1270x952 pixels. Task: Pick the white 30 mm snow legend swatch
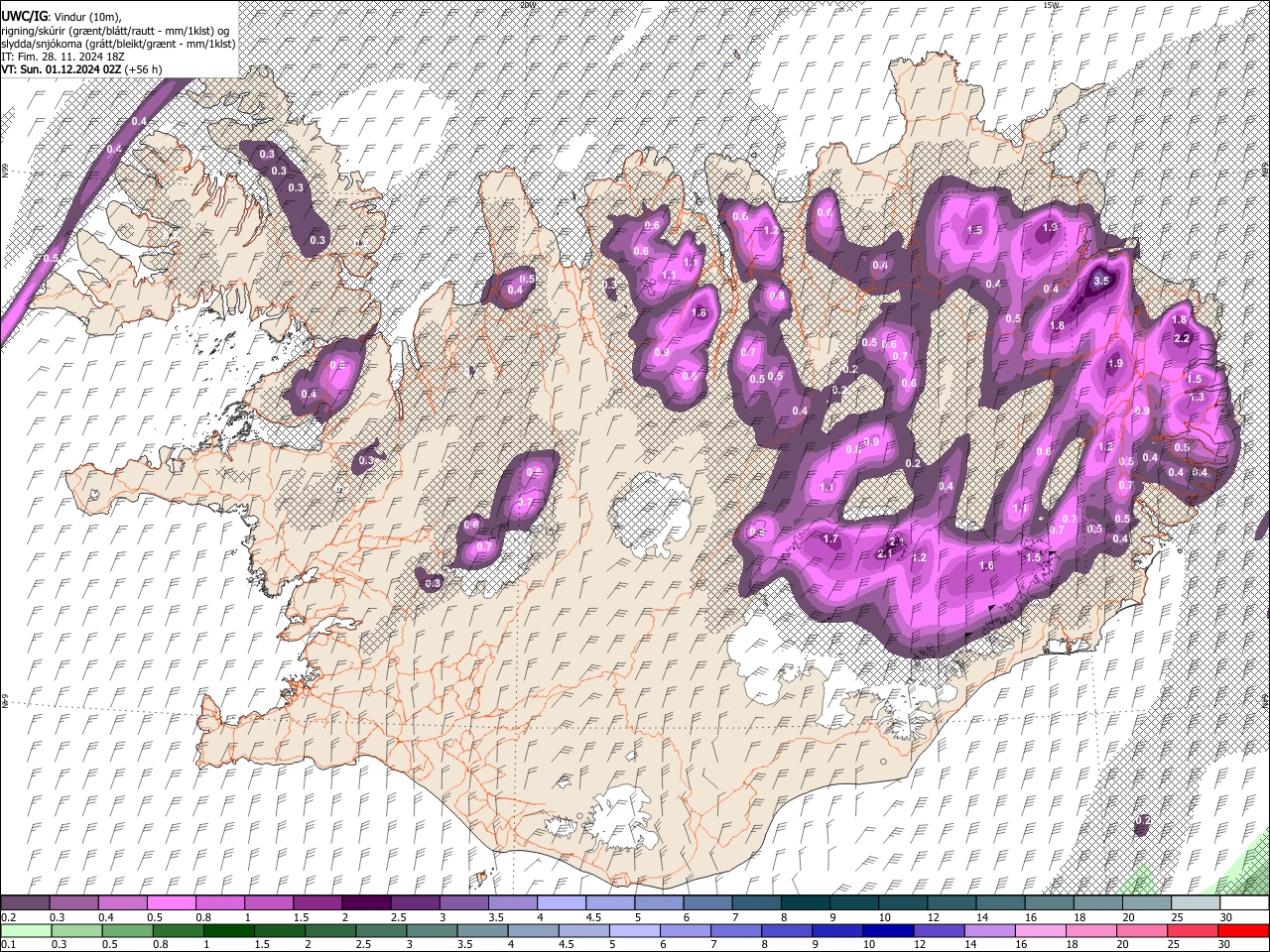click(1244, 903)
